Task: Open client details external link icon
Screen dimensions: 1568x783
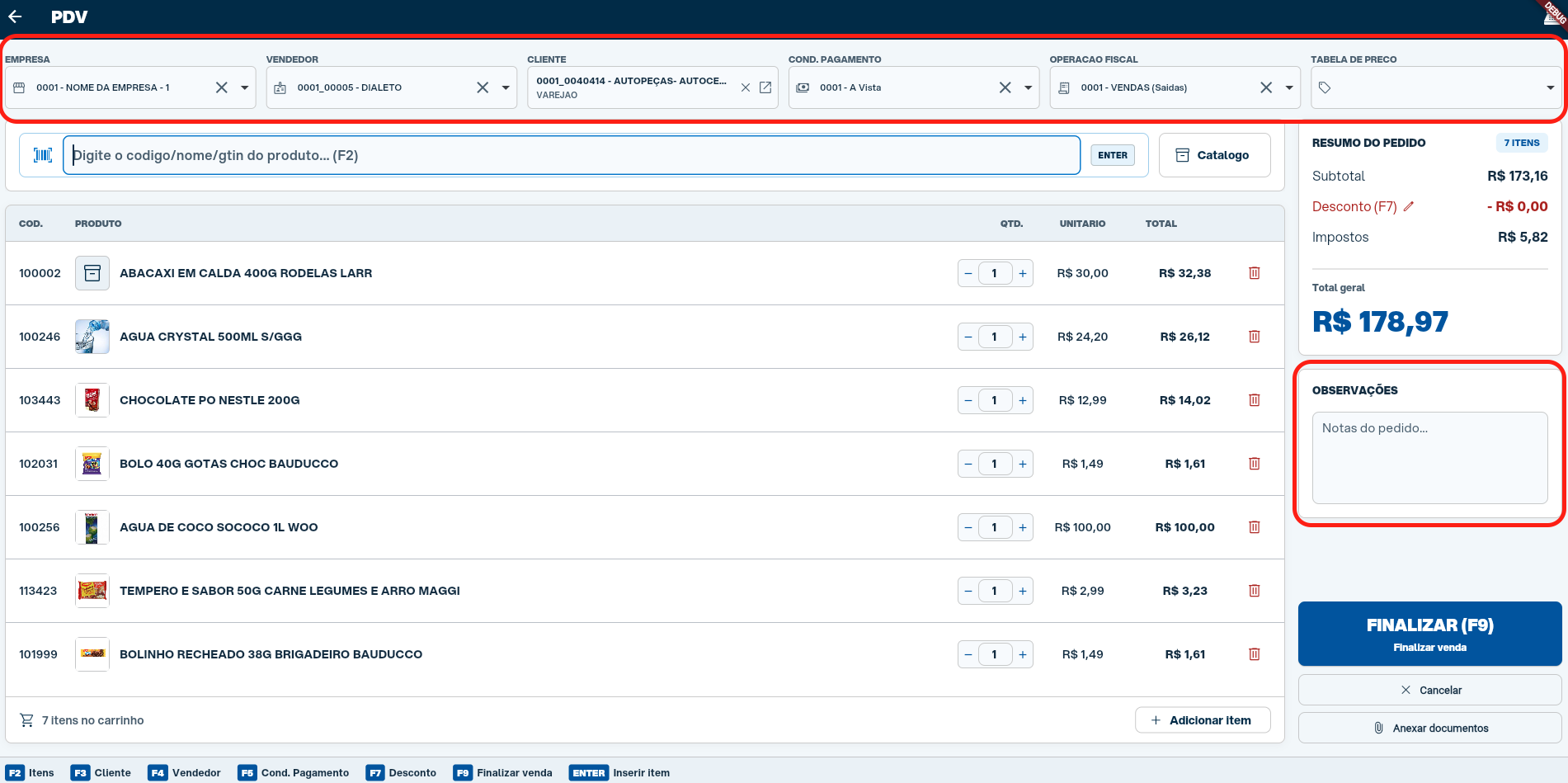Action: (765, 87)
